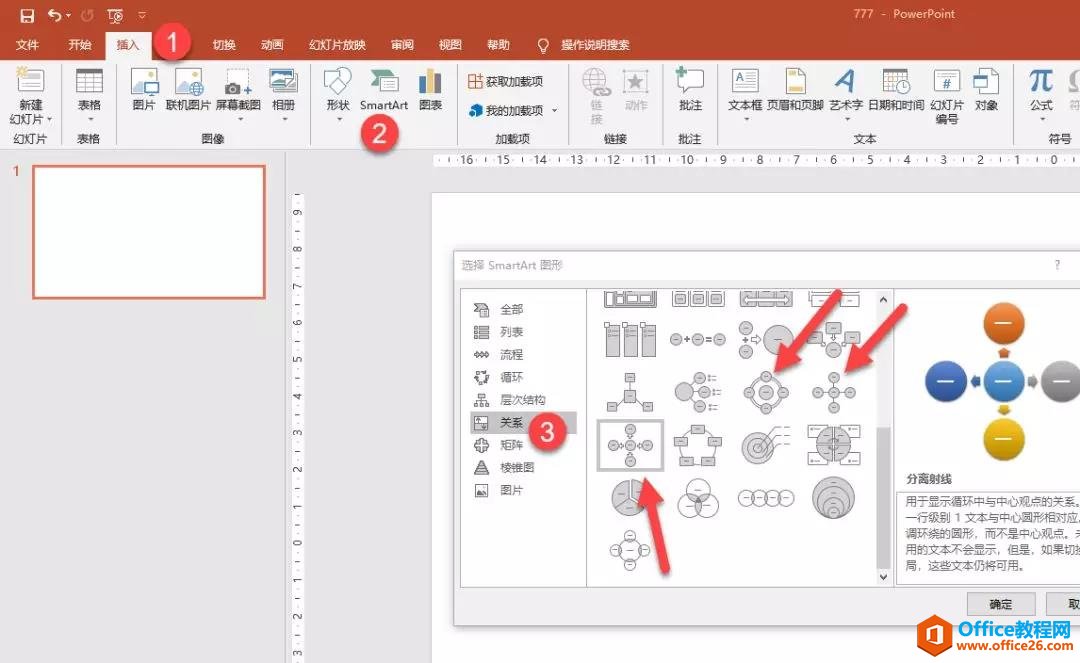Click the SmartArt icon in ribbon
This screenshot has height=663, width=1080.
(x=384, y=89)
